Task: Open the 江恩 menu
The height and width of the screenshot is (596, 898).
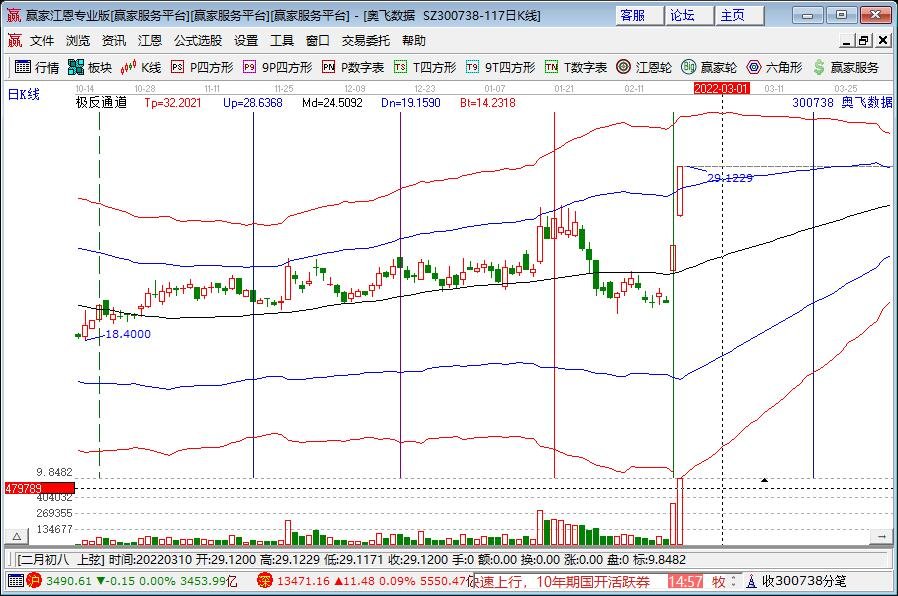Action: click(x=150, y=41)
